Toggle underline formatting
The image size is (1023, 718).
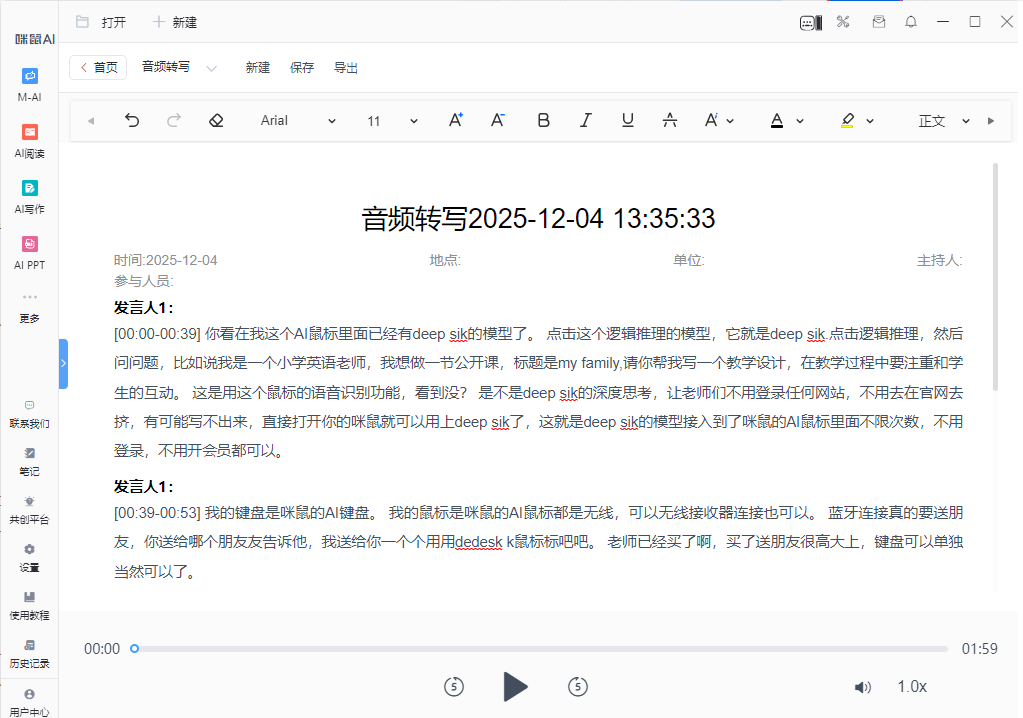pyautogui.click(x=628, y=121)
